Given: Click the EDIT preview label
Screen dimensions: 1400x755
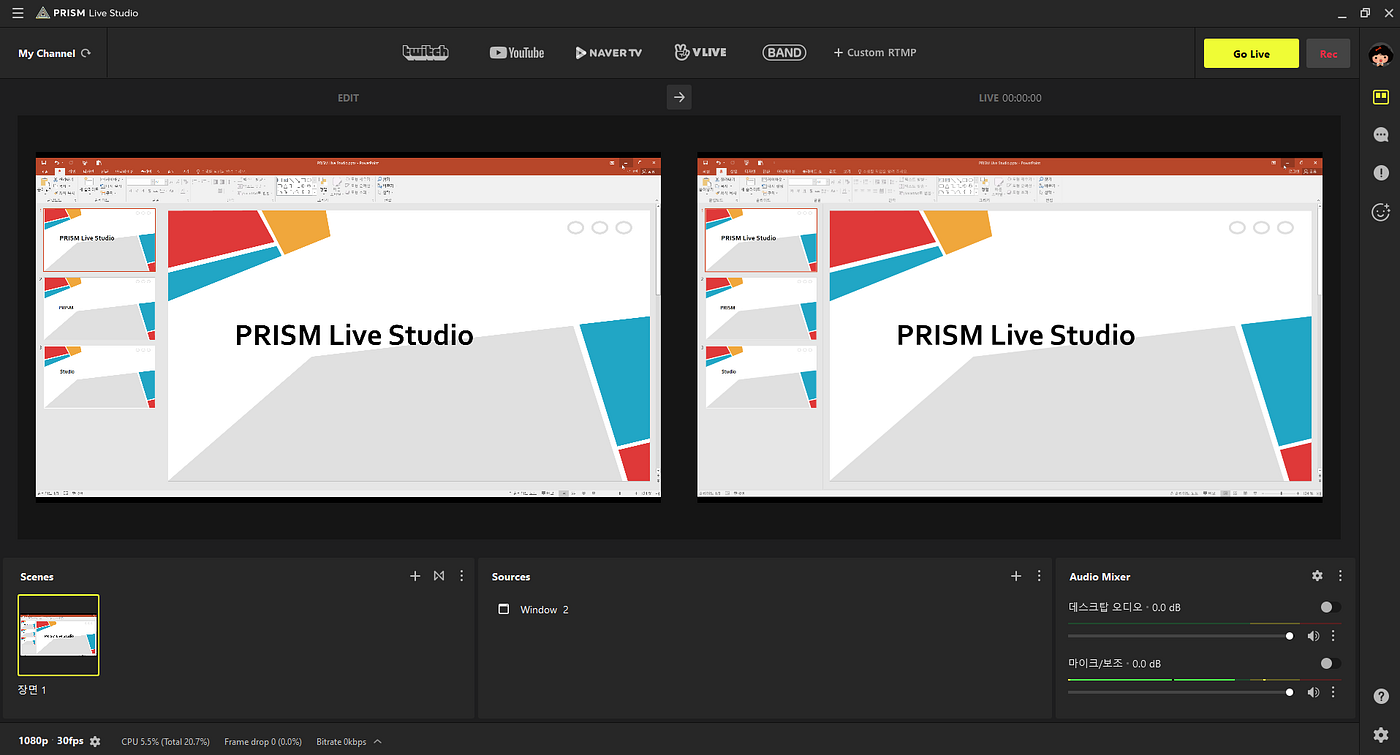Looking at the screenshot, I should pos(348,98).
